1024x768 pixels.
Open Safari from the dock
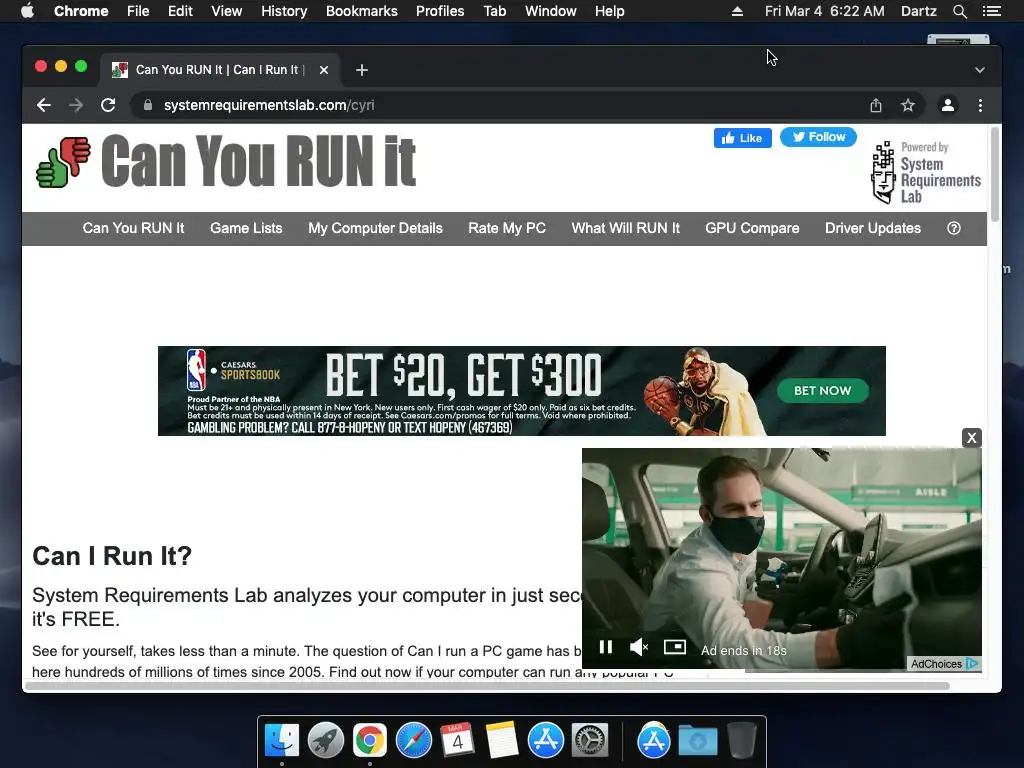414,740
